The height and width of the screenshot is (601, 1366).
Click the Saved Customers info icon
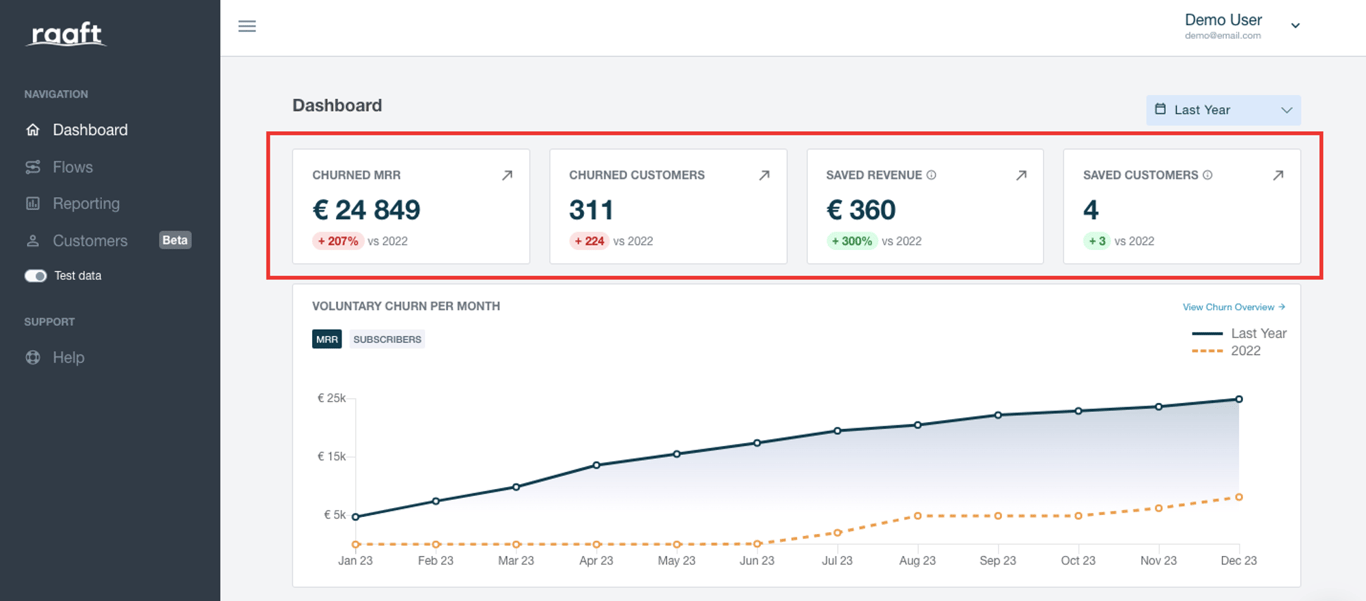pos(1207,175)
